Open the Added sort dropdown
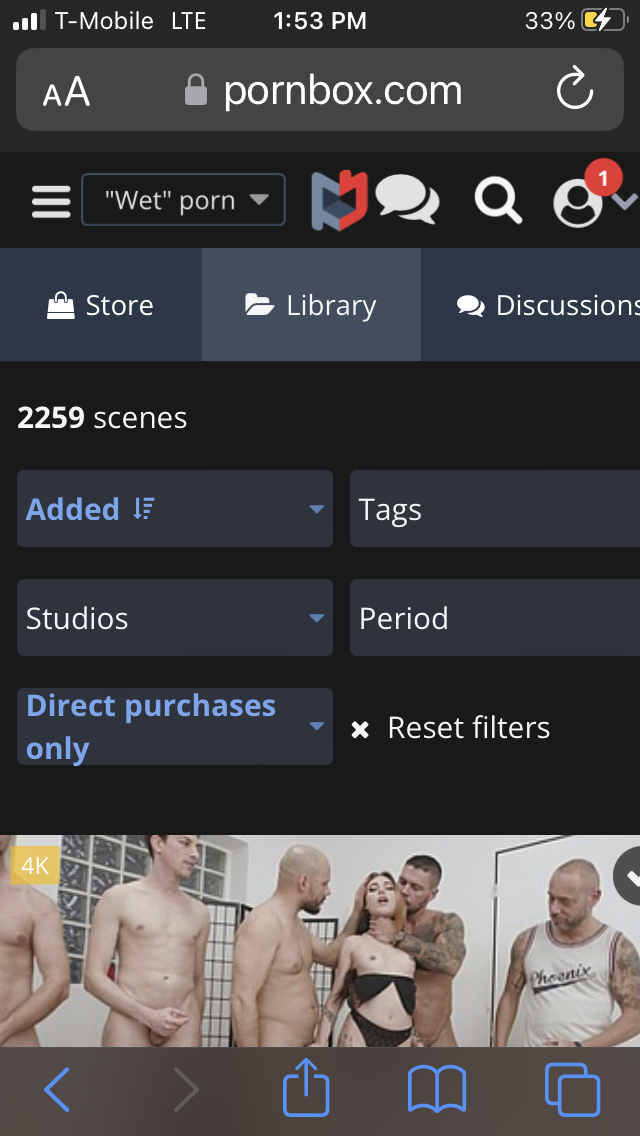Image resolution: width=640 pixels, height=1136 pixels. (175, 509)
